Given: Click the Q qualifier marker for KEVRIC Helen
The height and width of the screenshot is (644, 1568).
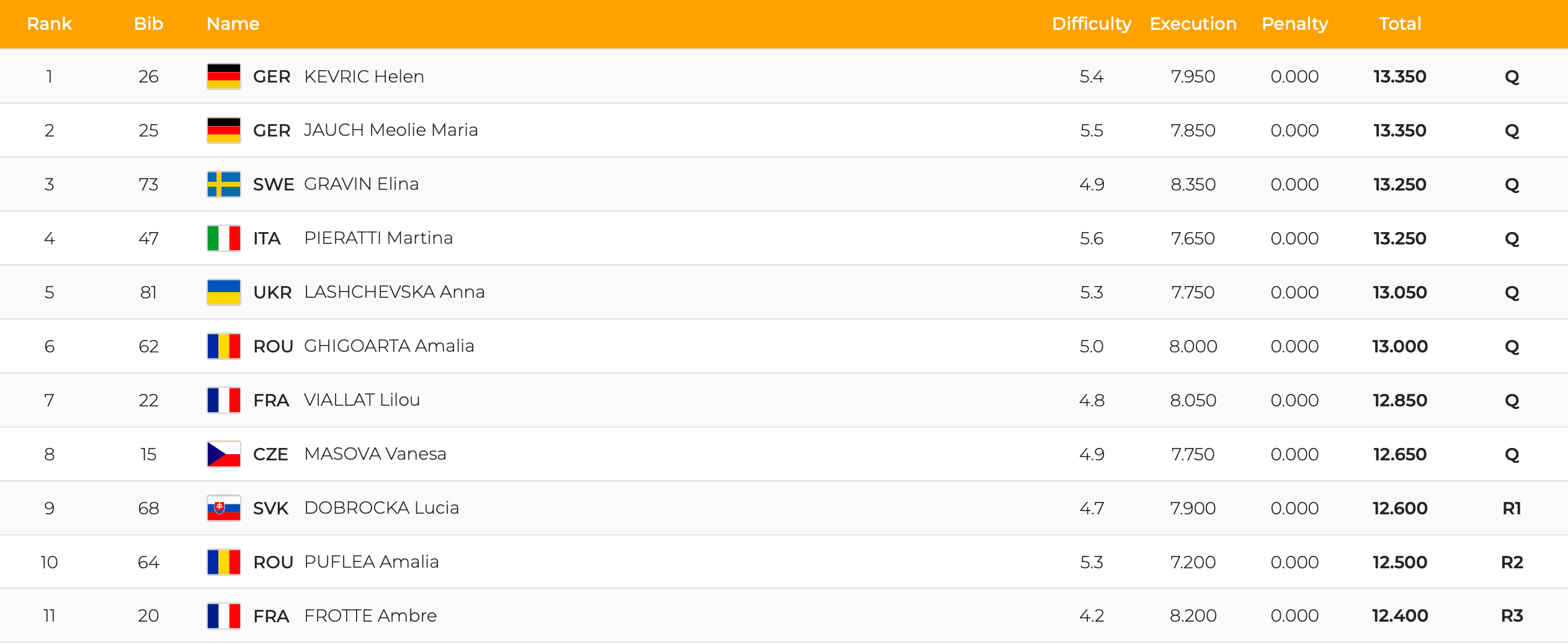Looking at the screenshot, I should 1512,77.
